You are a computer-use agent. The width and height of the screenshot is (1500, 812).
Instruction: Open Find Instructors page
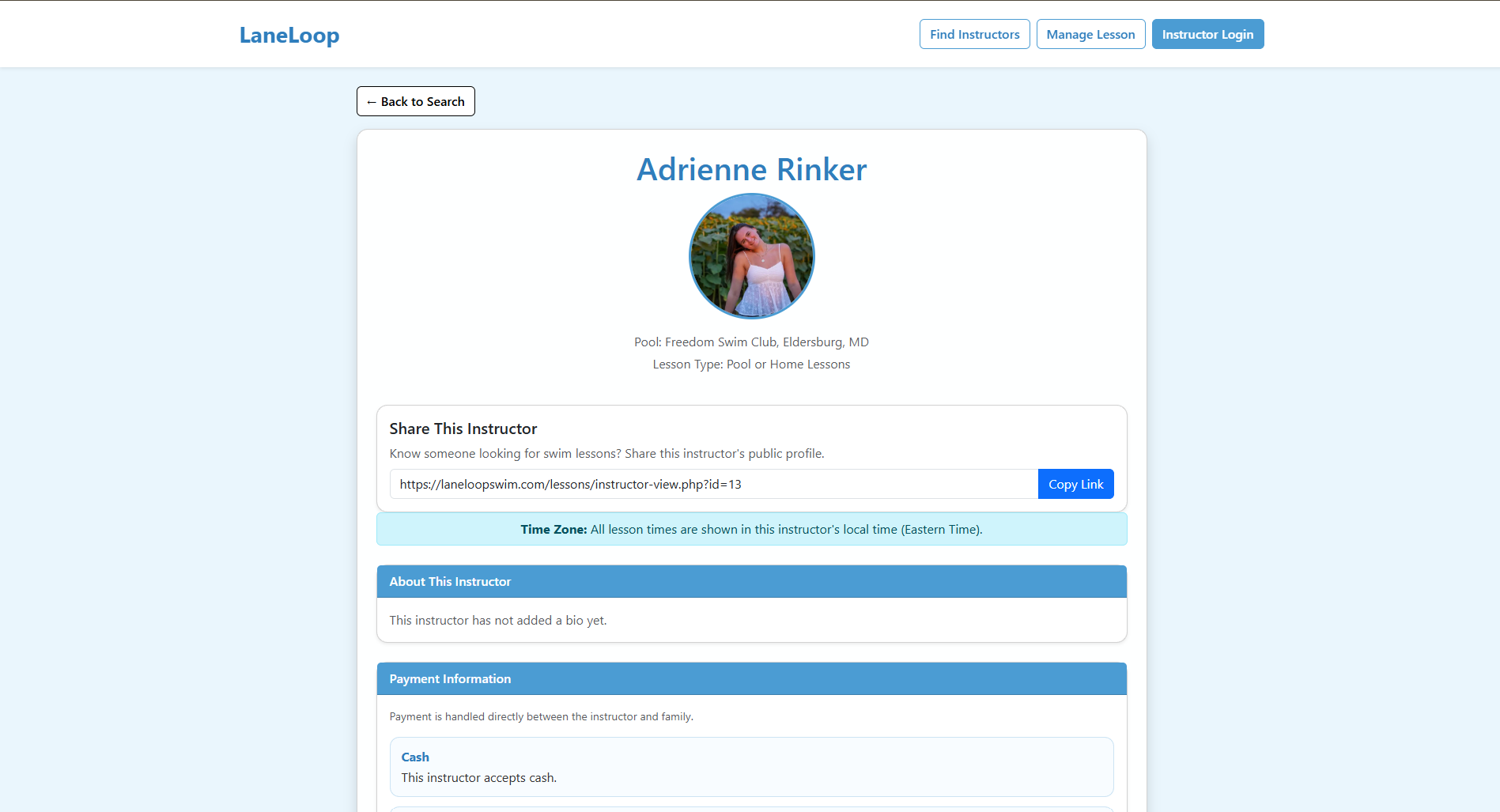974,34
